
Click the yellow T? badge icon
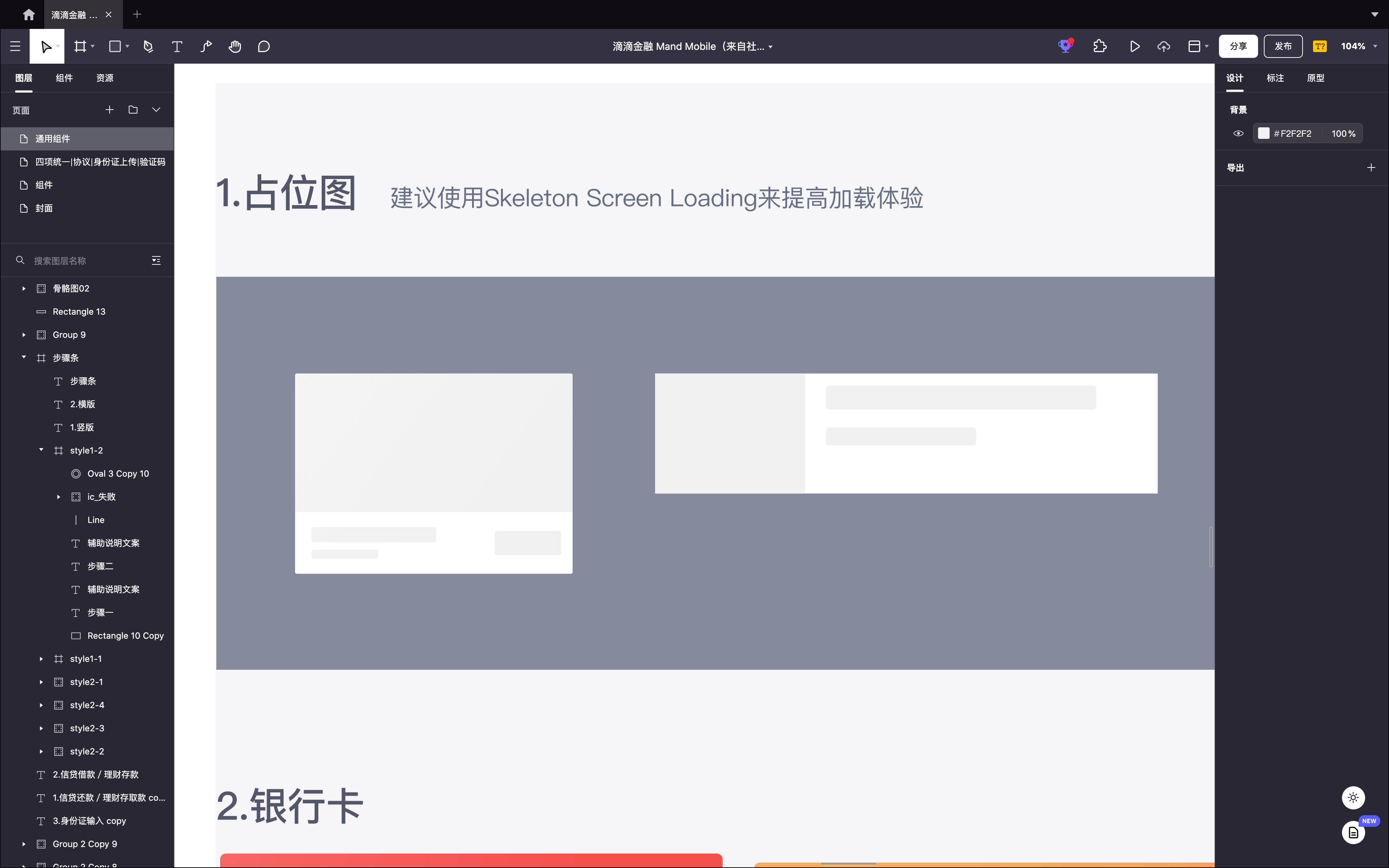(1320, 47)
